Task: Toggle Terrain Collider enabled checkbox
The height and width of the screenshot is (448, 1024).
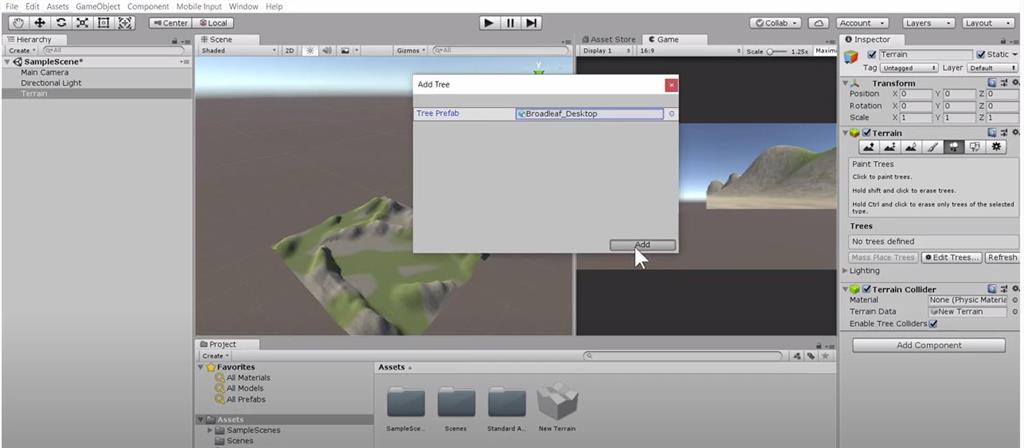Action: click(x=867, y=289)
